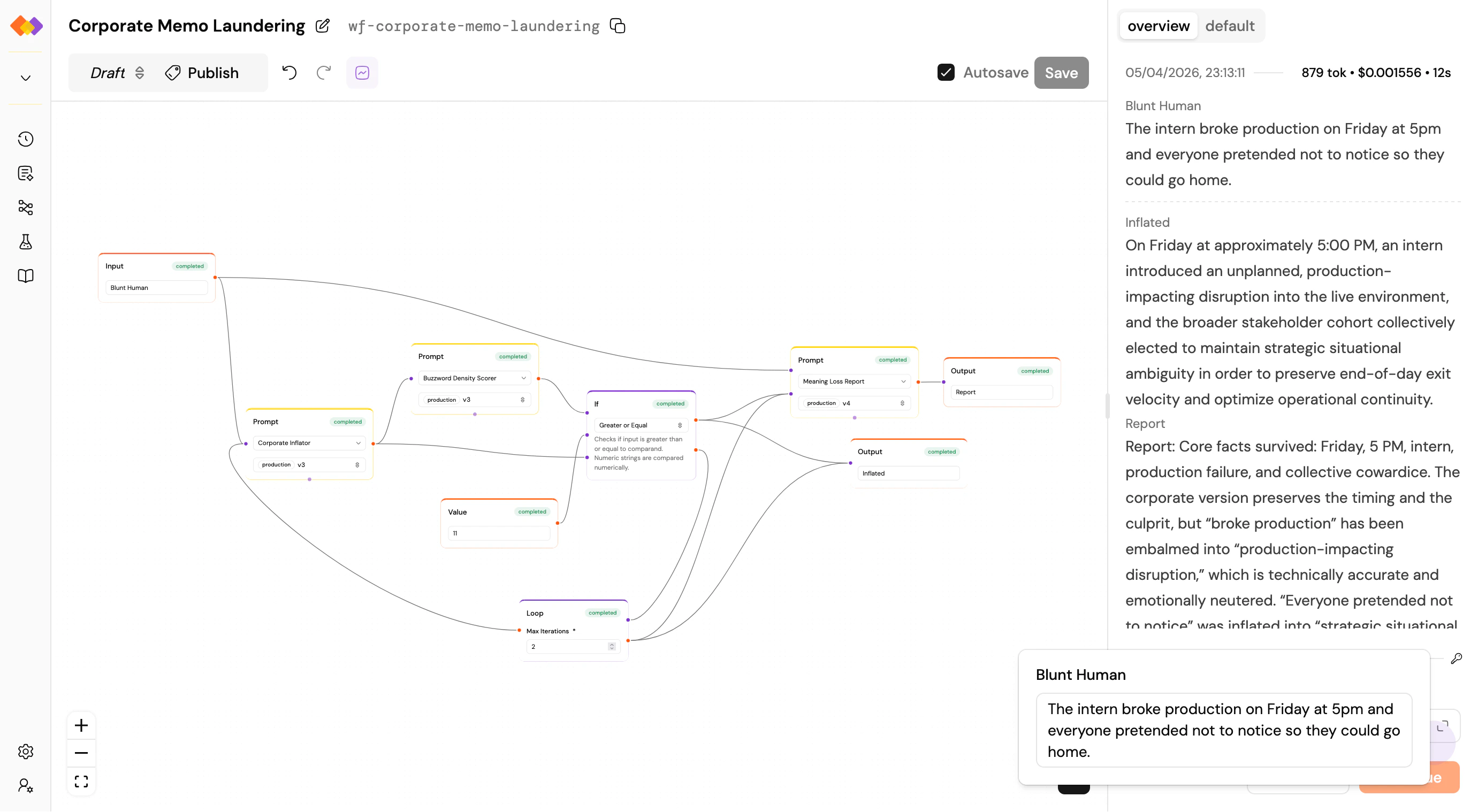Open the history clock icon in sidebar

coord(26,140)
